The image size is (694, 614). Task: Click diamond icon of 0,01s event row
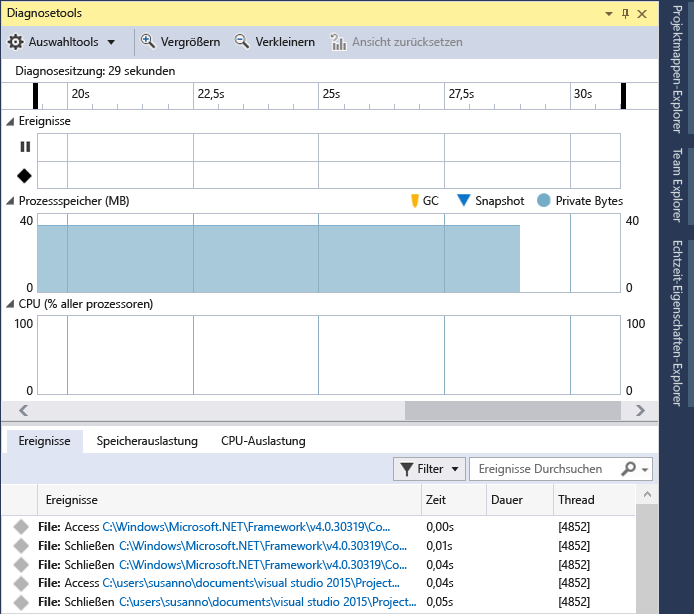tap(21, 546)
